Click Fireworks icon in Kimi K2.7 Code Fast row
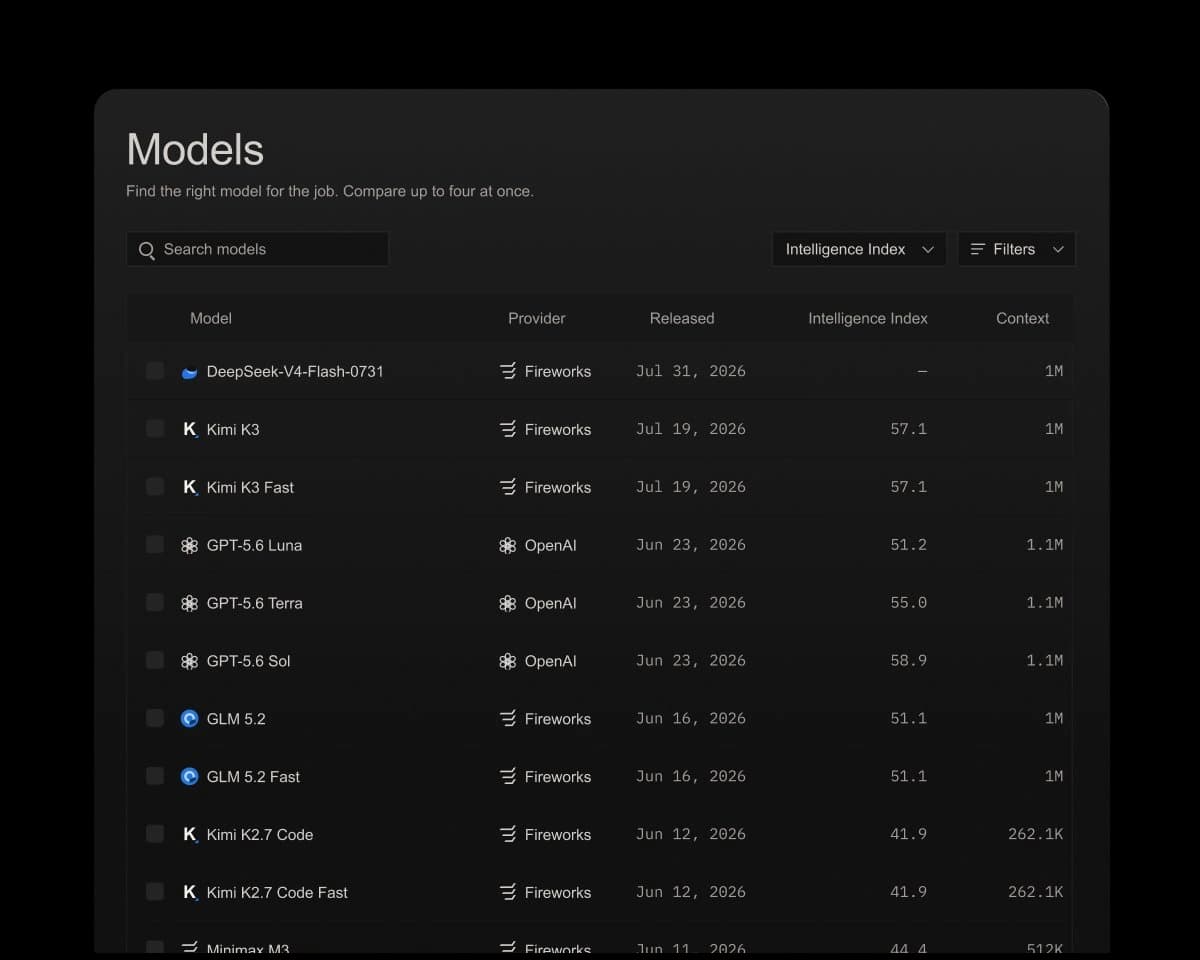Viewport: 1200px width, 960px height. [508, 892]
